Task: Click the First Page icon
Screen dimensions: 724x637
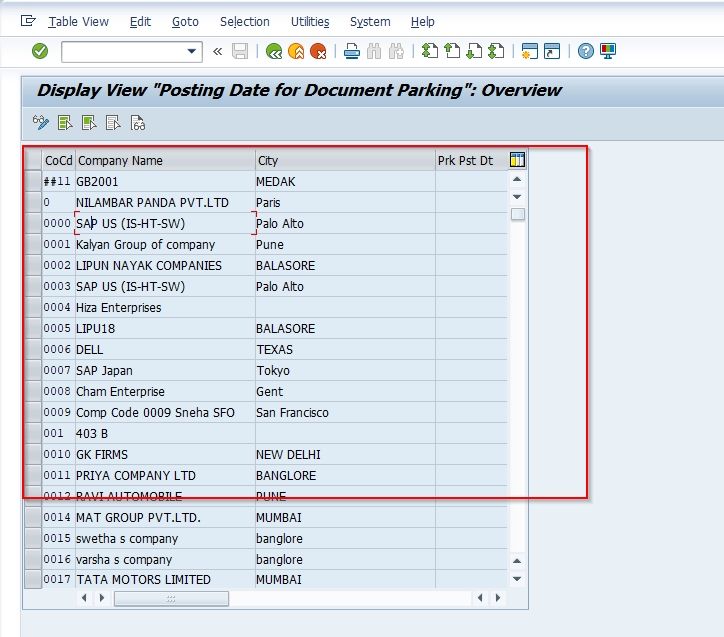Action: tap(430, 51)
